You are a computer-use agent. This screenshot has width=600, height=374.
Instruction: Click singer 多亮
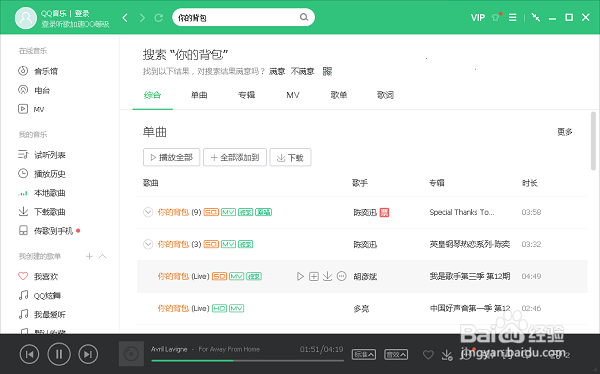click(x=361, y=309)
